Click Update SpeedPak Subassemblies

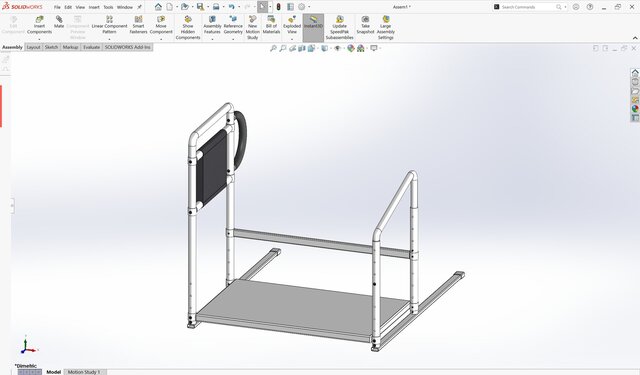coord(339,27)
